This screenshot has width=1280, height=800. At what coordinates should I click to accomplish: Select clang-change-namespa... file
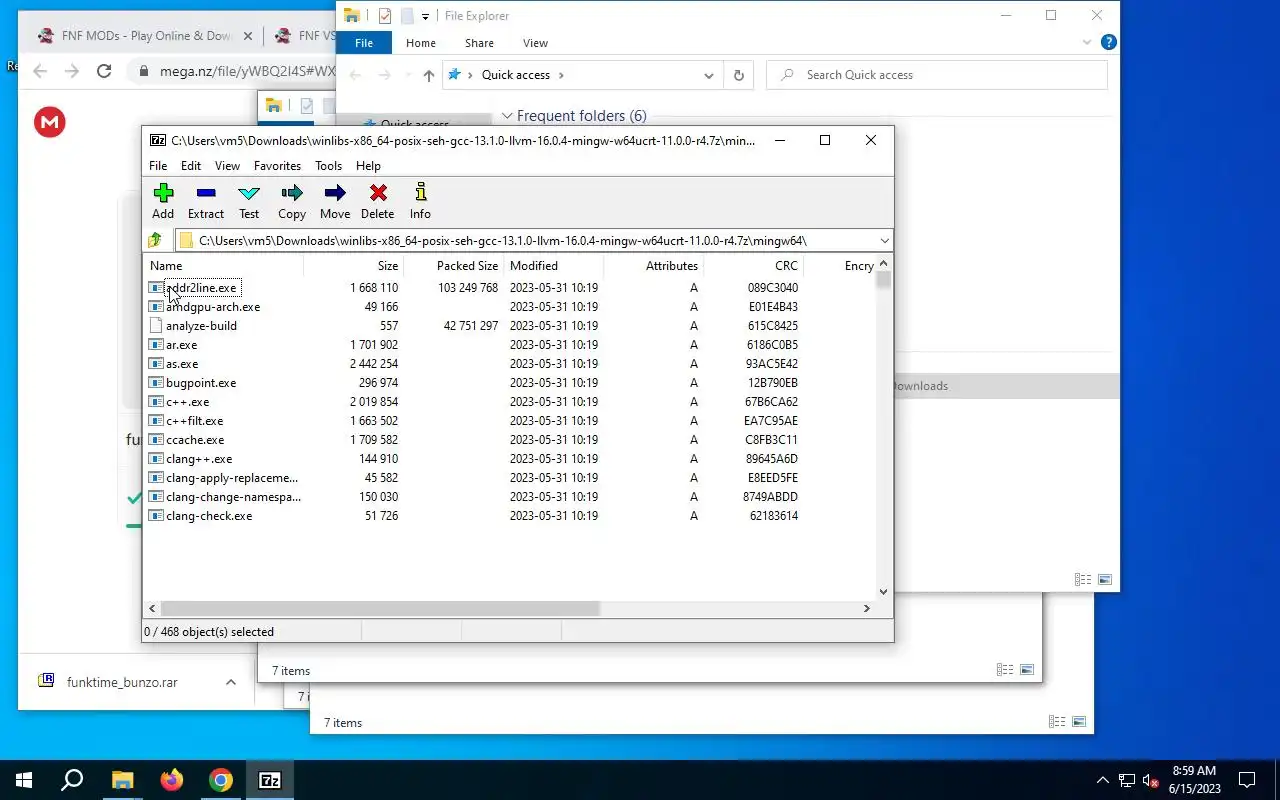pyautogui.click(x=233, y=497)
